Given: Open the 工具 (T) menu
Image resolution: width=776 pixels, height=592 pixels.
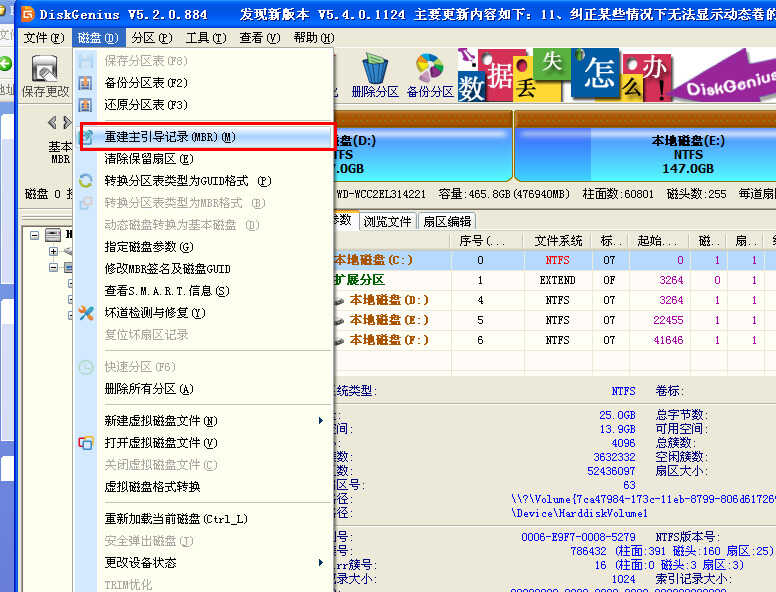Looking at the screenshot, I should click(206, 38).
